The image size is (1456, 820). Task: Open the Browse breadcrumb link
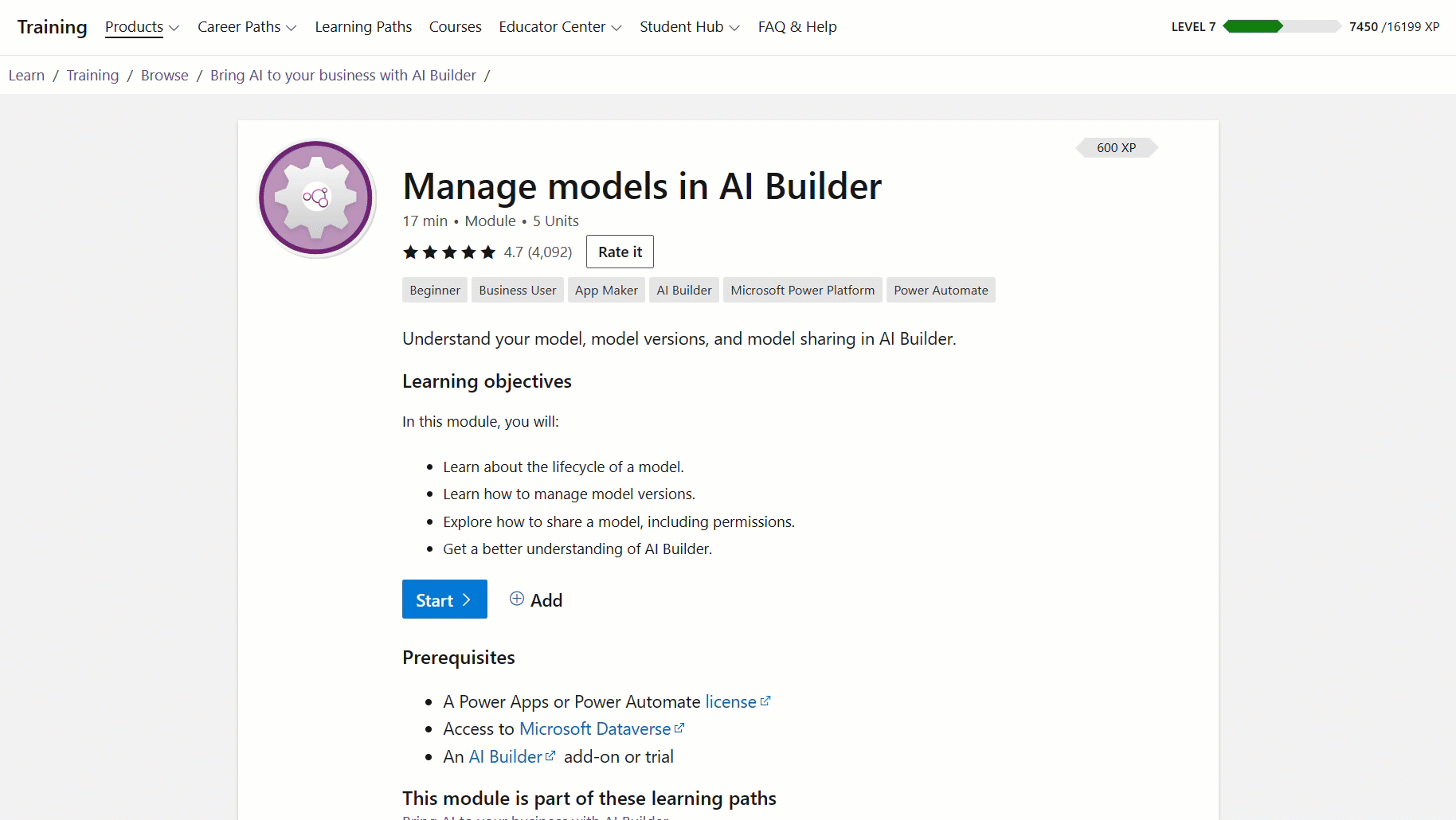(164, 75)
